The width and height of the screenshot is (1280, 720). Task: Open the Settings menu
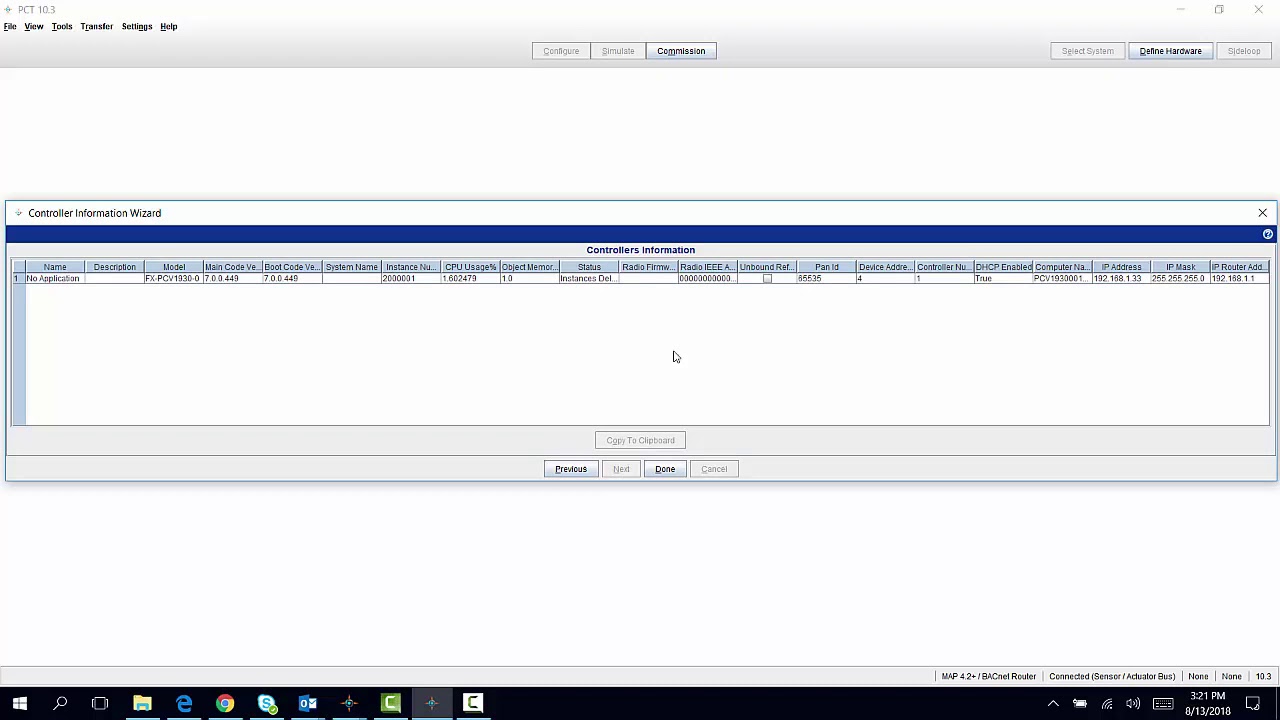click(137, 26)
